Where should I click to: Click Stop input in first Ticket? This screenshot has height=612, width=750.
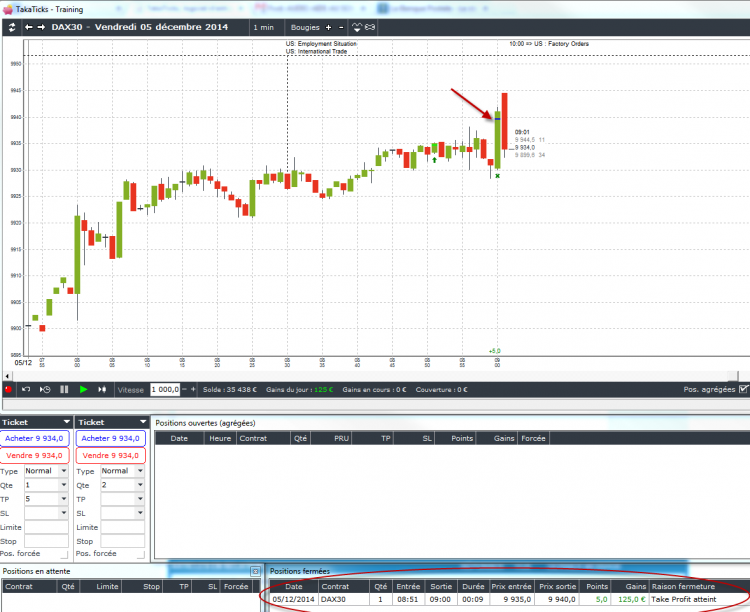click(46, 541)
